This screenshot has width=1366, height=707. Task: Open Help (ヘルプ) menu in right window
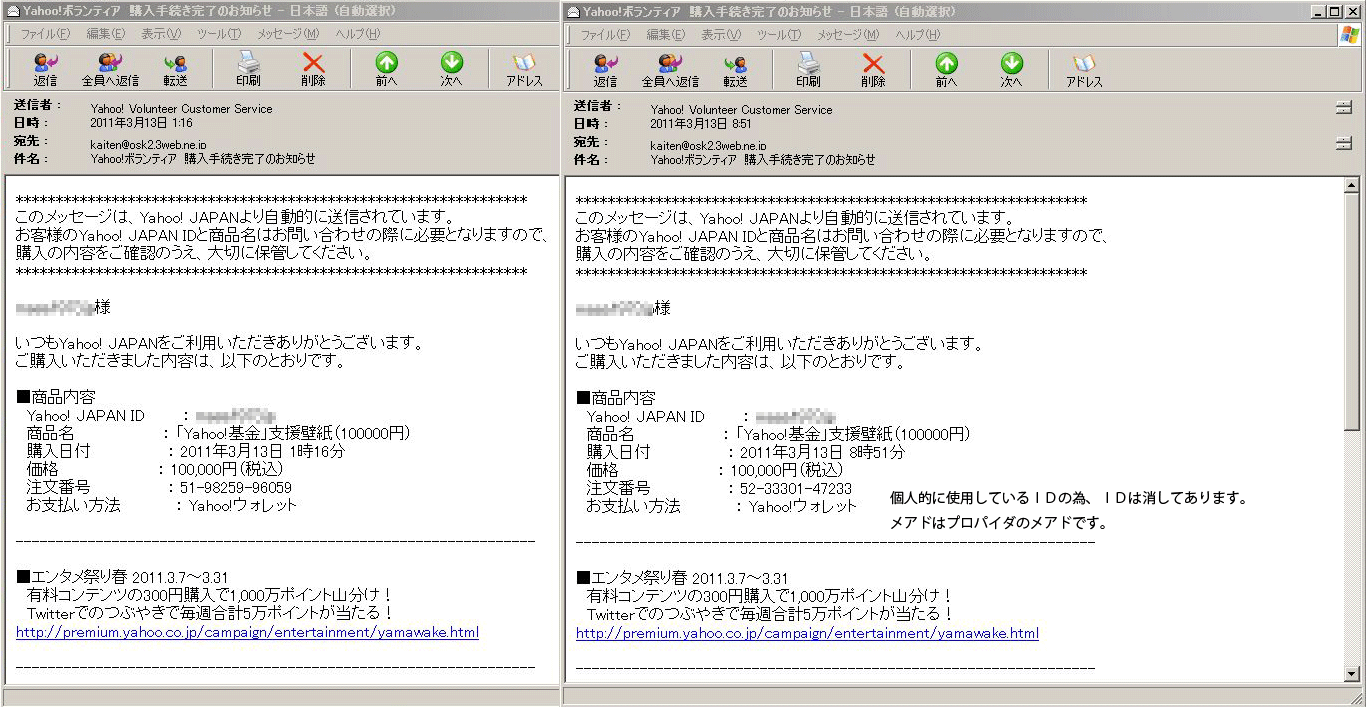pos(917,34)
